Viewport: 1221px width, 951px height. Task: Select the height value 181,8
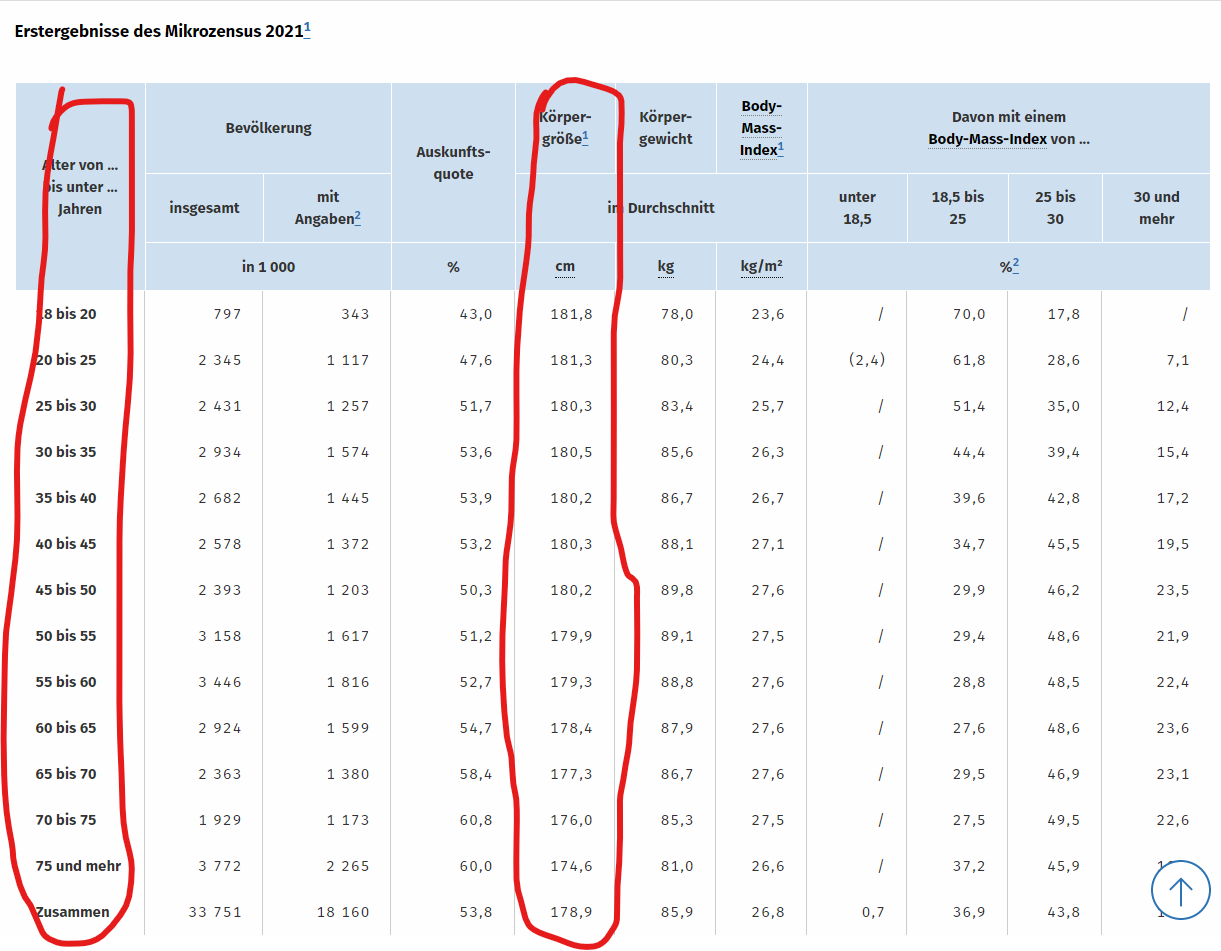point(571,314)
